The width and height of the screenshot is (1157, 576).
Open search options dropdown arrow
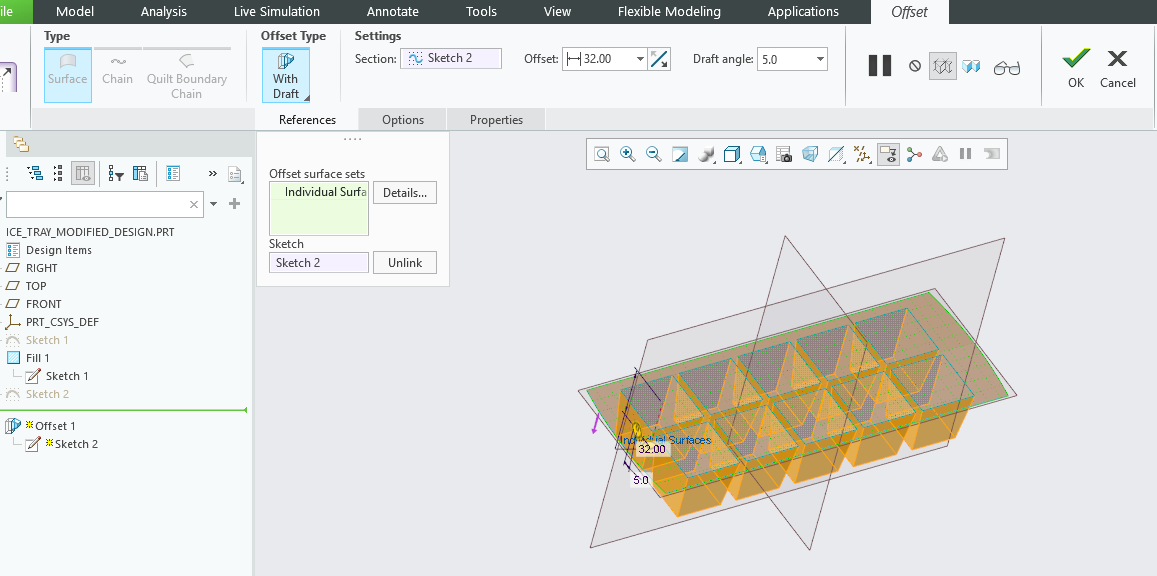pyautogui.click(x=214, y=204)
